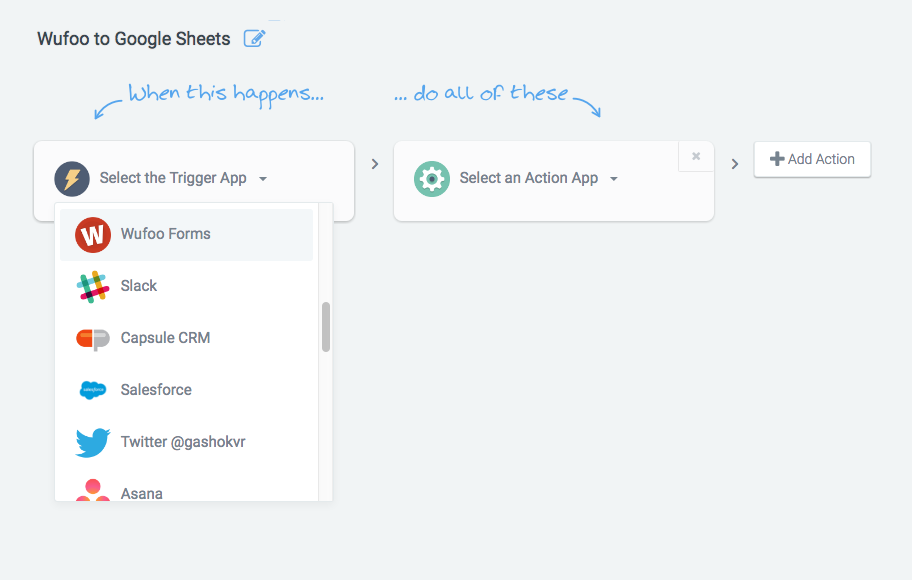Select the Wufoo Forms logo icon
Image resolution: width=912 pixels, height=580 pixels.
[x=93, y=234]
